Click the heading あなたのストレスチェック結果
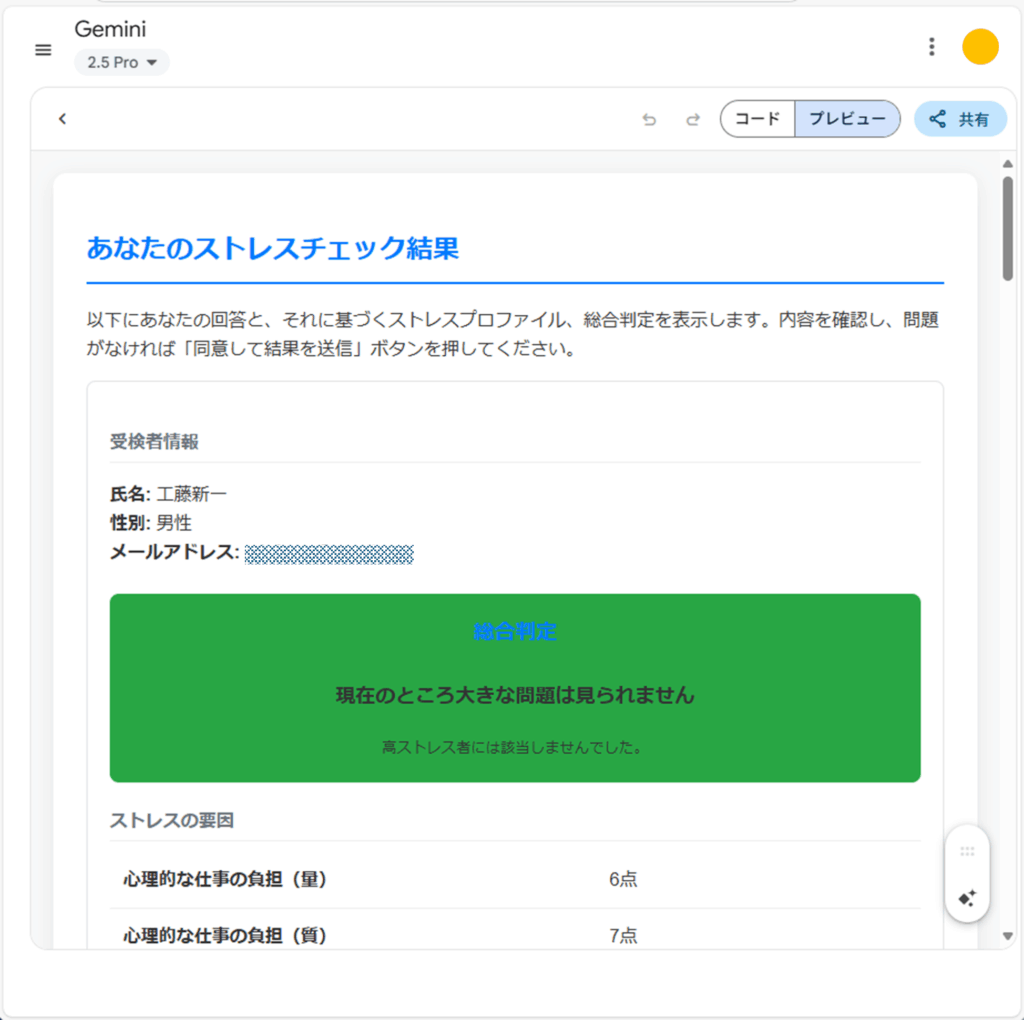The width and height of the screenshot is (1024, 1020). 272,249
